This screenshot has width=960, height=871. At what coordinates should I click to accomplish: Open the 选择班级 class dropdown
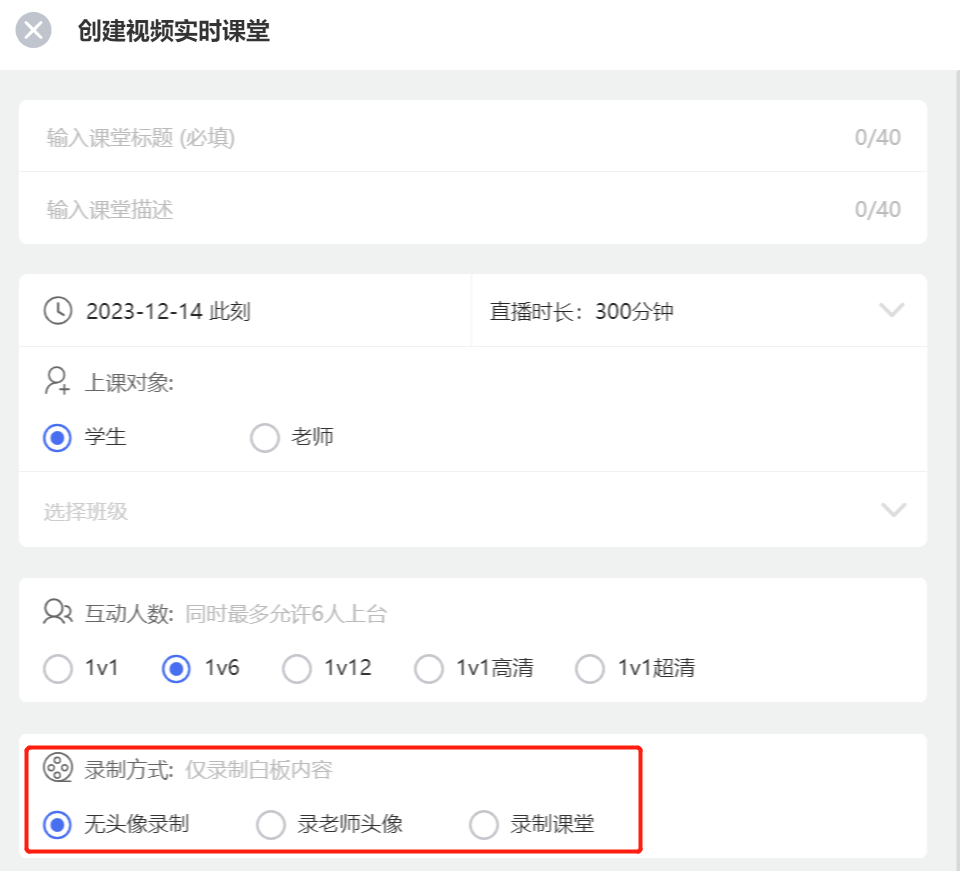473,509
